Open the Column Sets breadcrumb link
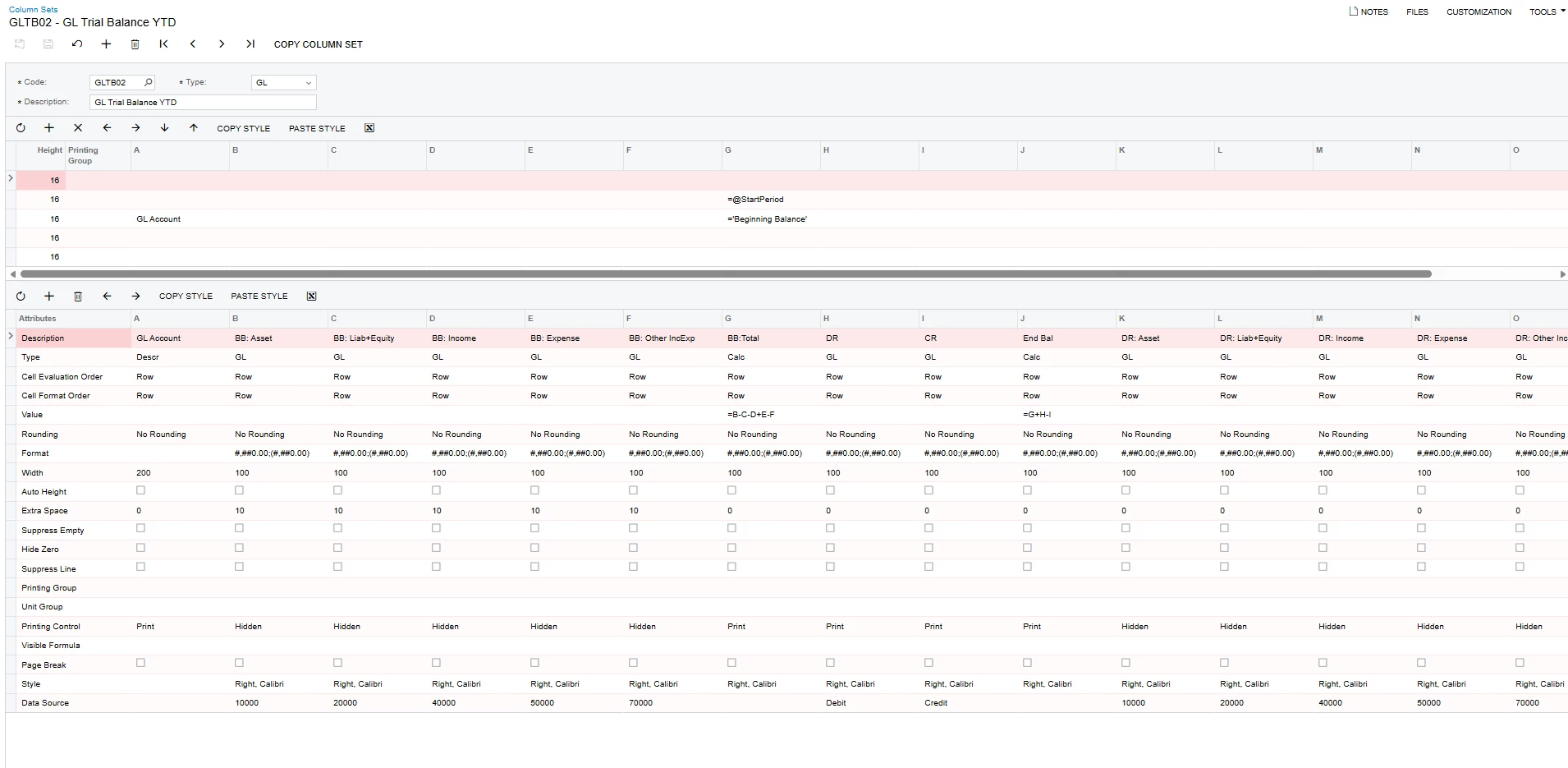1568x768 pixels. pos(34,10)
